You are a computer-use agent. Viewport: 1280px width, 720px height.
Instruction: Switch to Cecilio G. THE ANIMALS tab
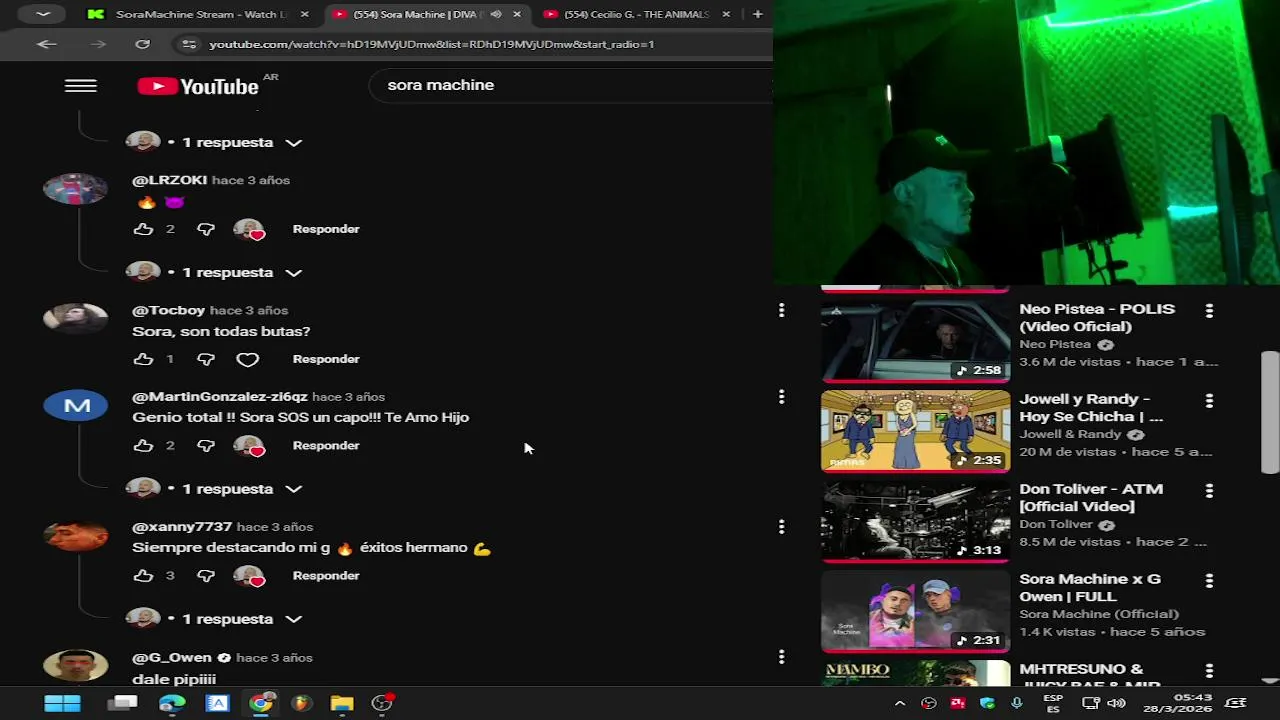coord(635,14)
